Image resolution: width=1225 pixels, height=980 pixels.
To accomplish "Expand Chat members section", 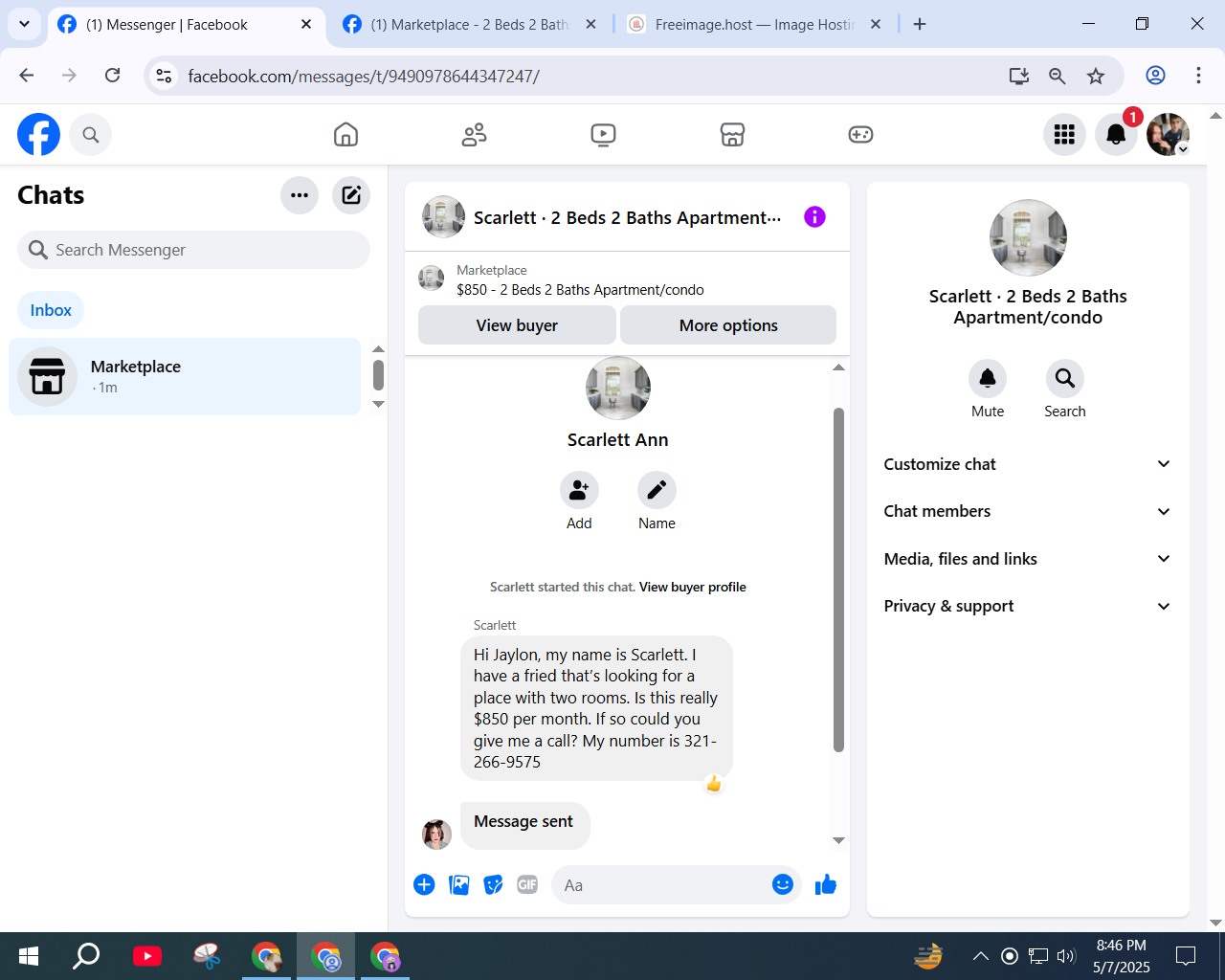I will 1028,511.
